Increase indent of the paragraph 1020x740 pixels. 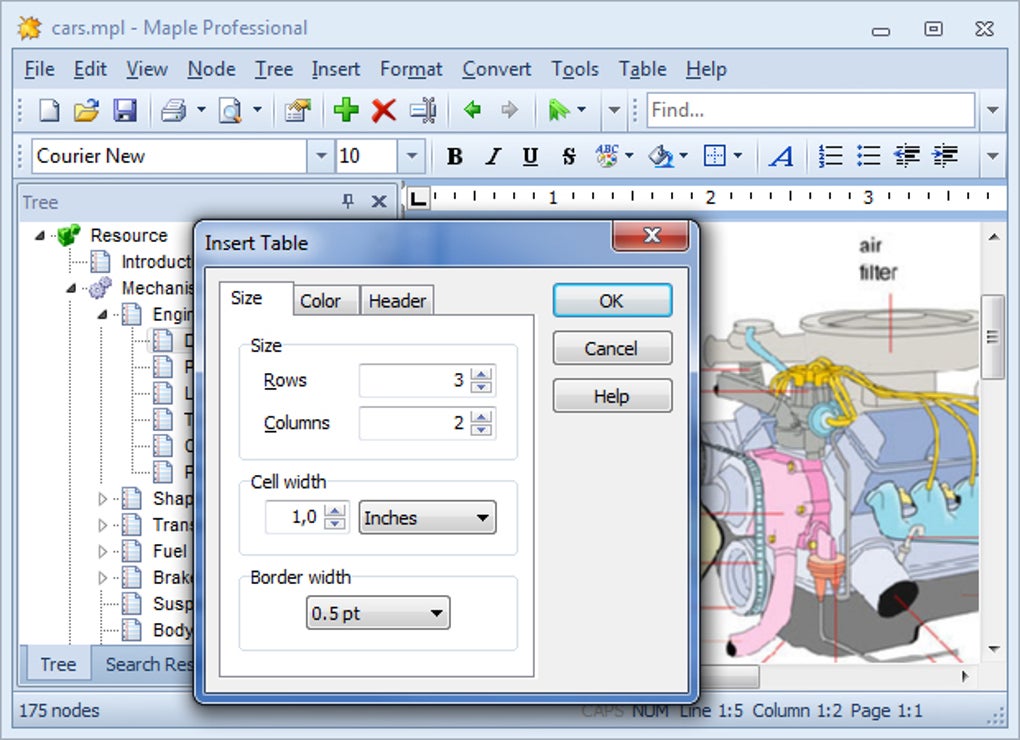click(945, 156)
